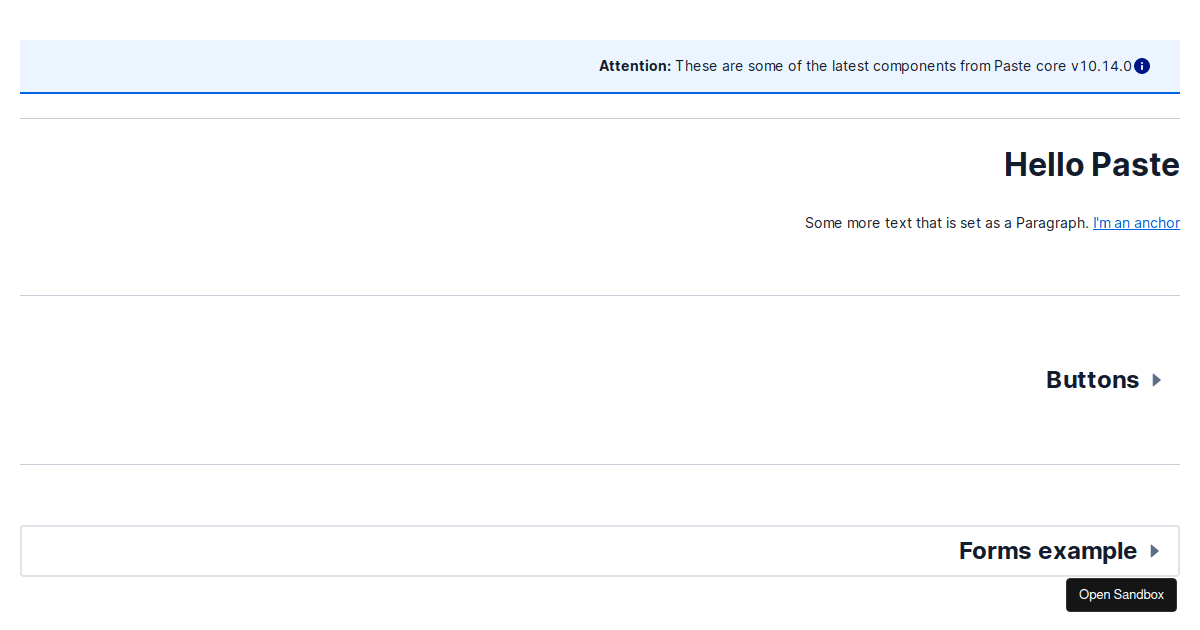This screenshot has height=630, width=1200.
Task: Open Sandbox via the black button
Action: click(1121, 595)
